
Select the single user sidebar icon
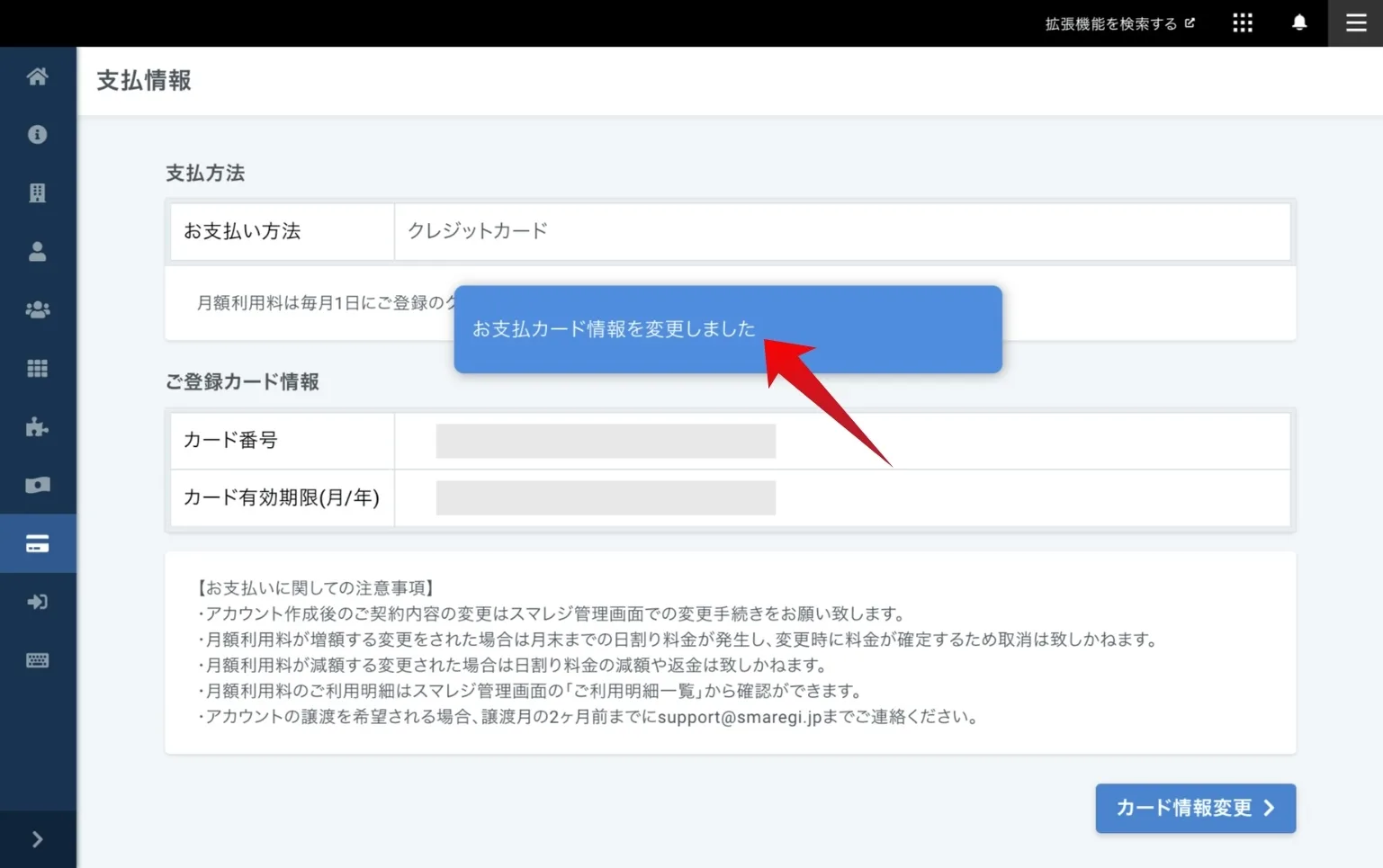click(x=37, y=252)
